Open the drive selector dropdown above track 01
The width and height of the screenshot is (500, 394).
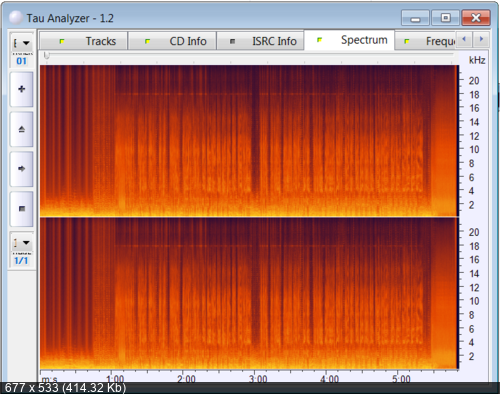[22, 43]
